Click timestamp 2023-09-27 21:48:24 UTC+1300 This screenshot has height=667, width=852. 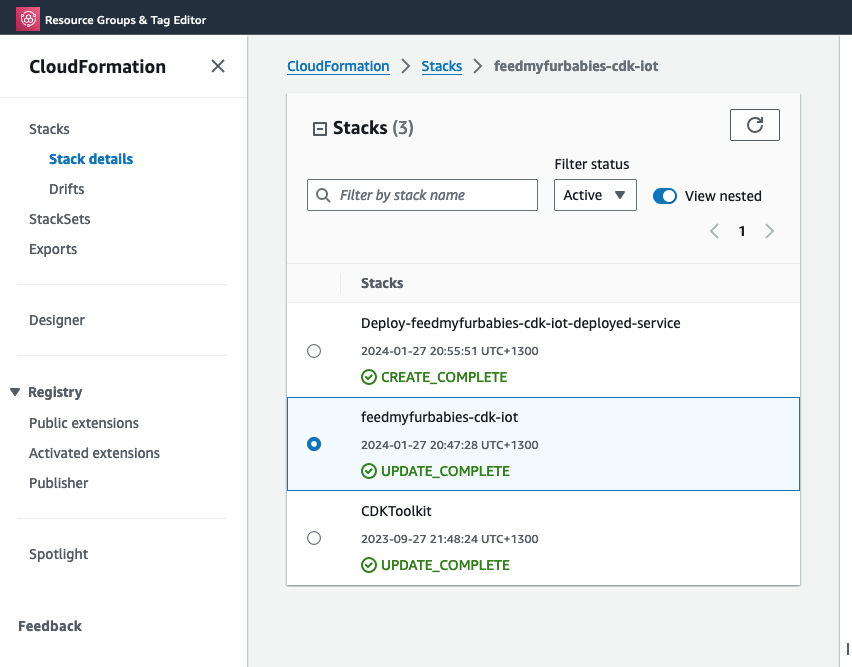coord(450,539)
